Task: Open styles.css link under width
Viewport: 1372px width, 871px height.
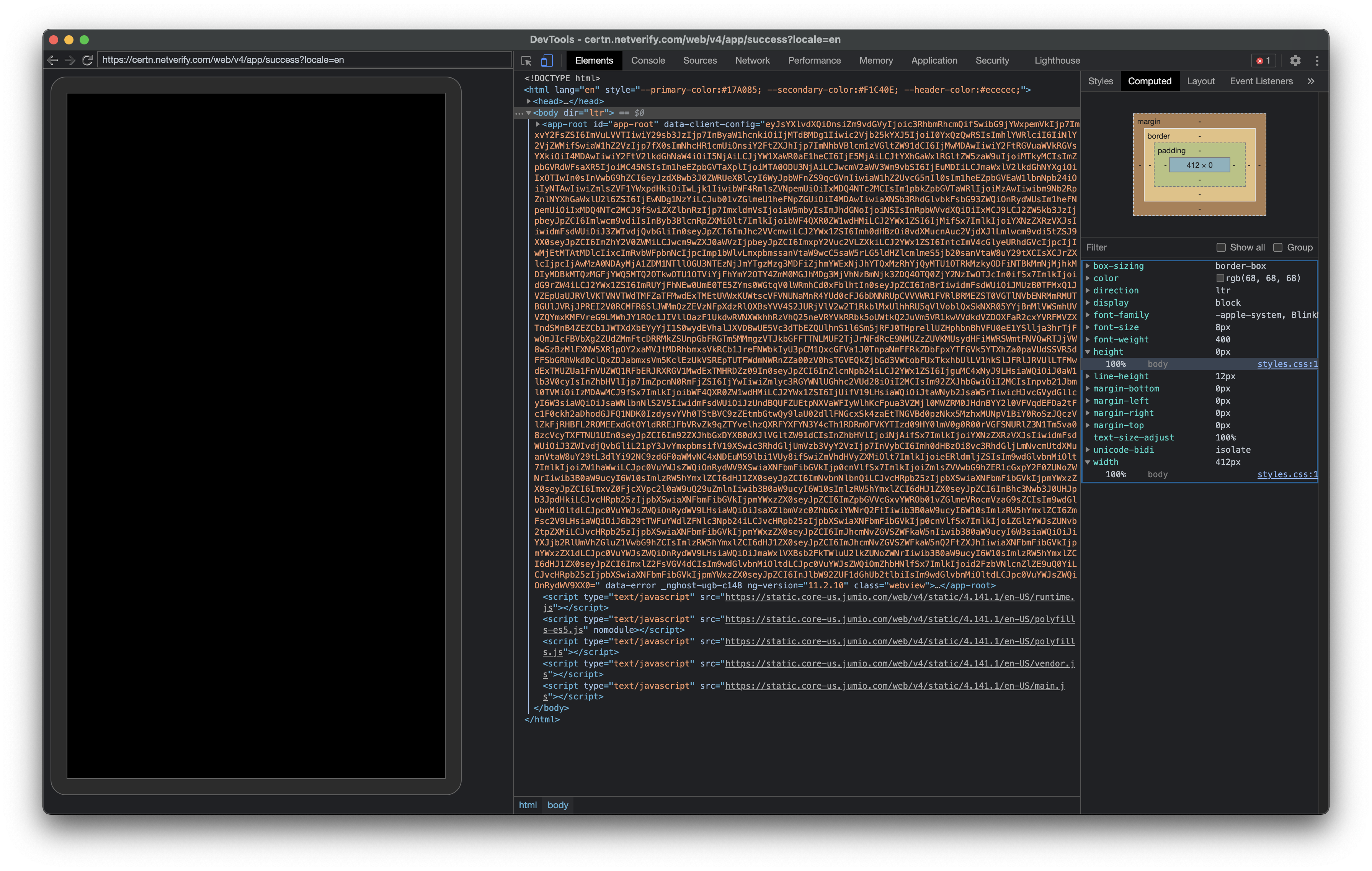Action: [1287, 475]
